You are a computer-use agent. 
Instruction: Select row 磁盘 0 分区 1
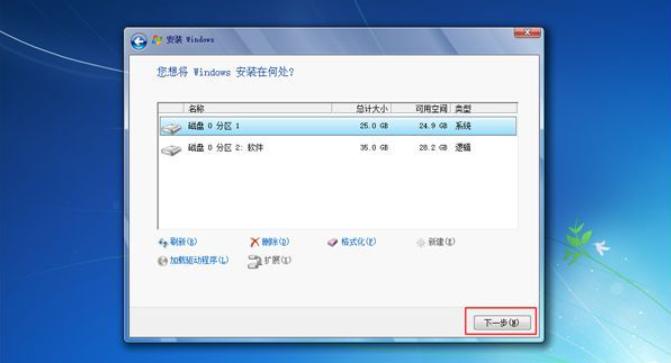338,126
